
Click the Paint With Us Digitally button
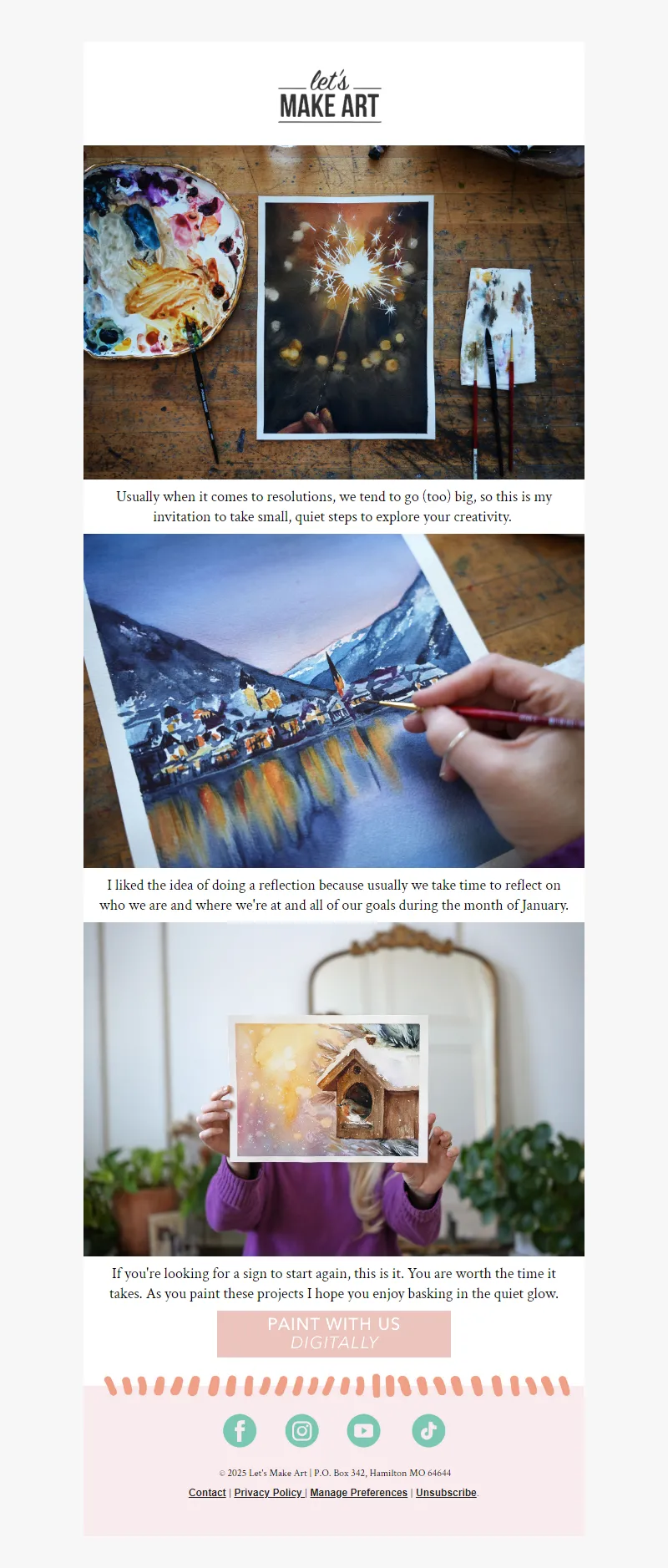(x=334, y=1333)
